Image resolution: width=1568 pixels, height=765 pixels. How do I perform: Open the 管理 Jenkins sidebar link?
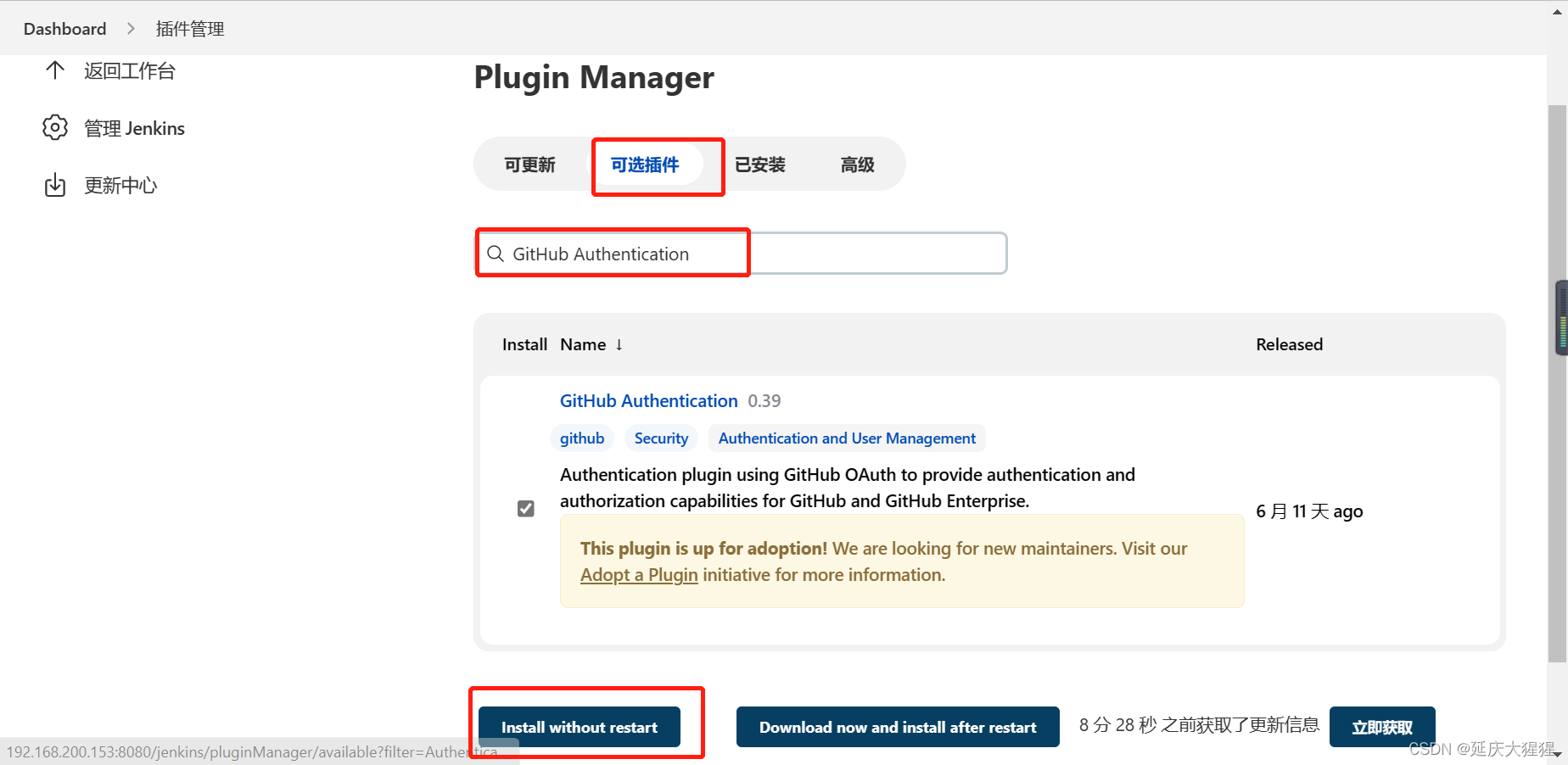click(x=134, y=128)
